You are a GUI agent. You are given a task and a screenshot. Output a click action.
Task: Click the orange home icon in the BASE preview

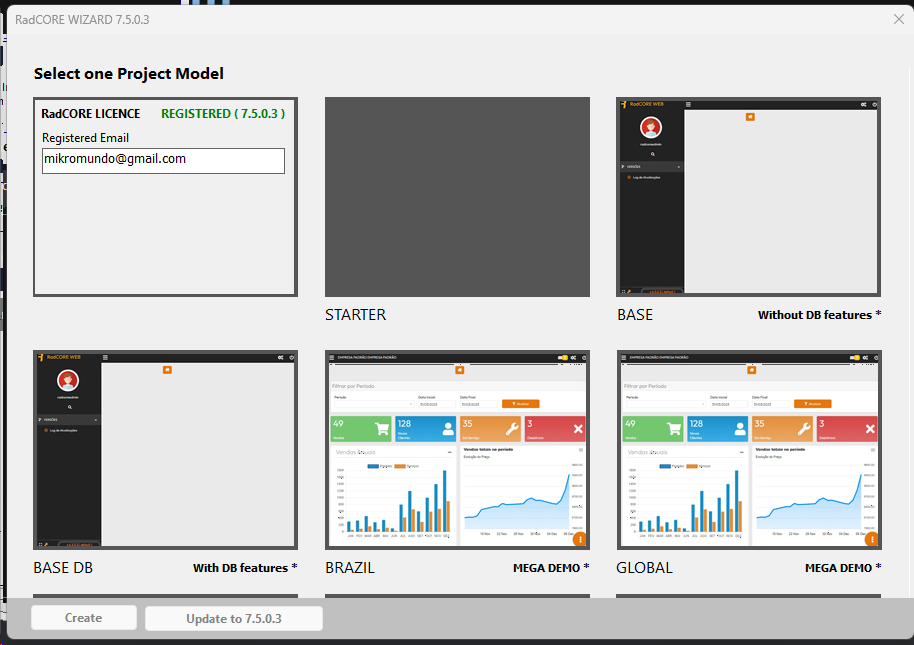pyautogui.click(x=750, y=117)
